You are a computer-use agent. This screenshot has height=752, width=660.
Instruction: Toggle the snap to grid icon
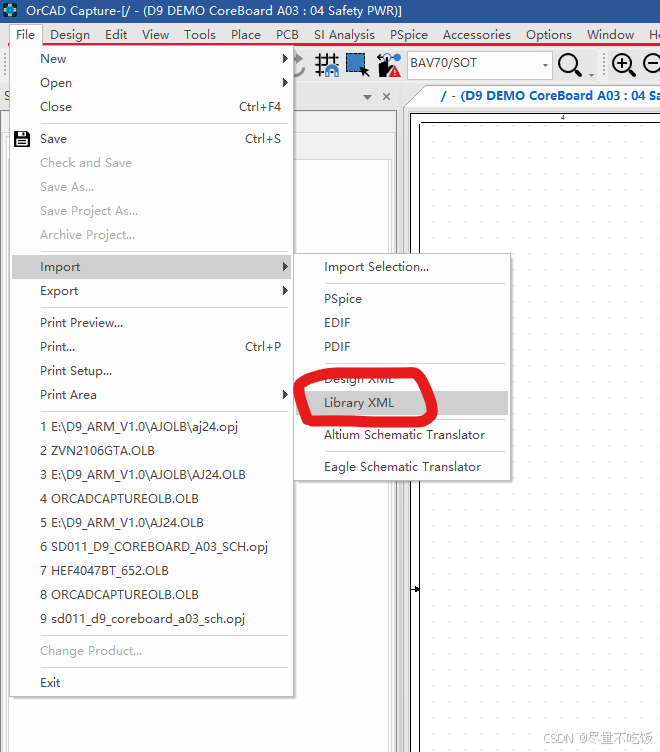coord(327,65)
